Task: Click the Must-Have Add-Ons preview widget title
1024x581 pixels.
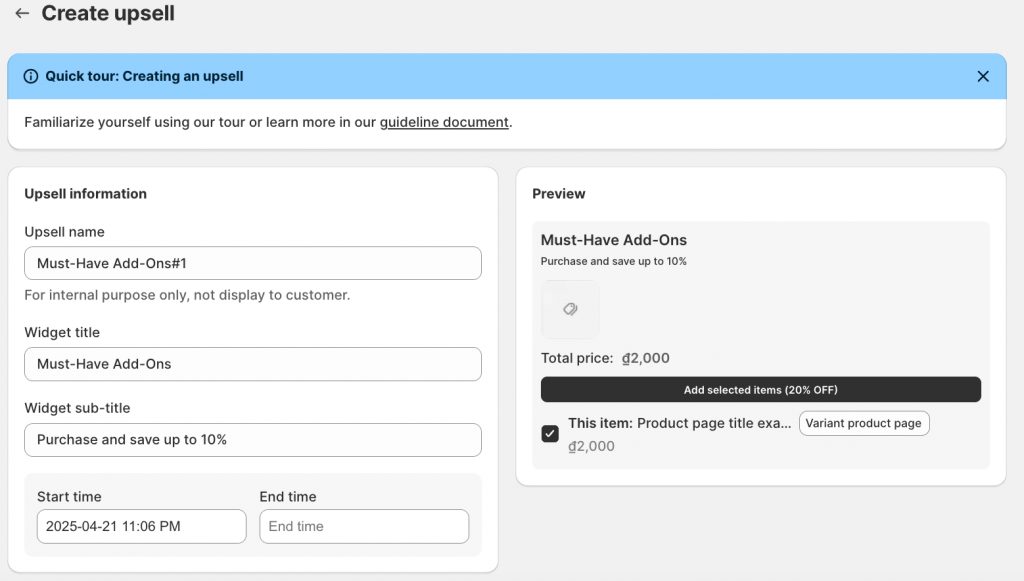Action: click(x=613, y=240)
